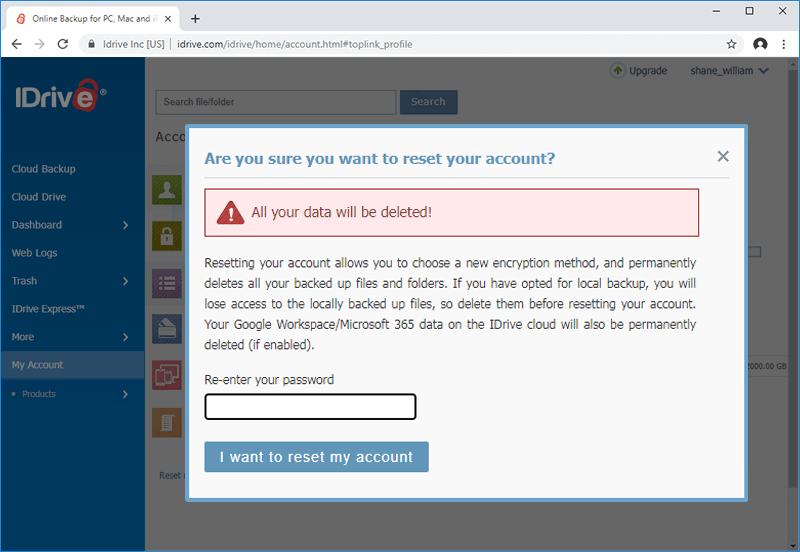Click the yellow padlock security icon
800x552 pixels.
[x=167, y=236]
